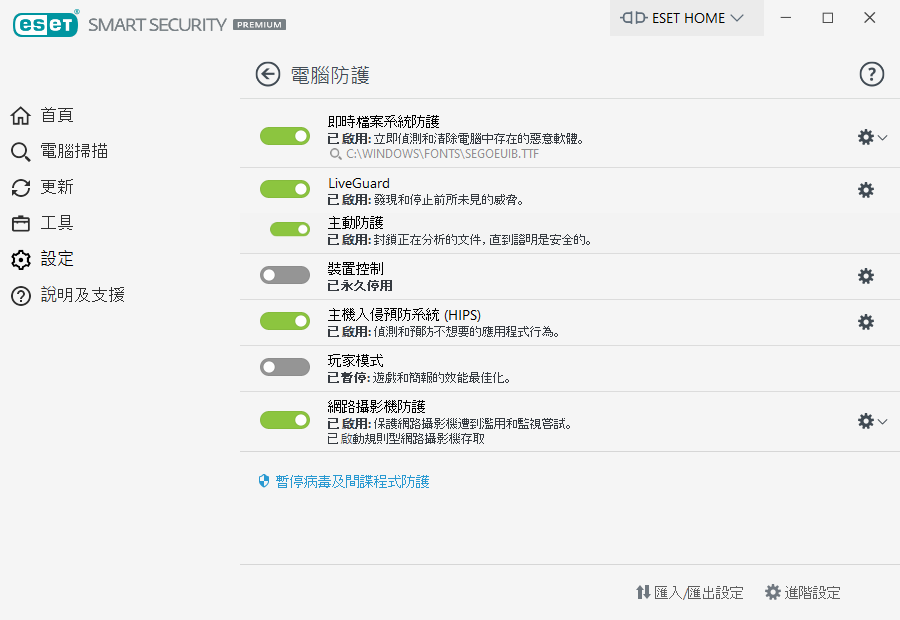Image resolution: width=900 pixels, height=620 pixels.
Task: Select 說明及支援 in the sidebar
Action: (x=82, y=295)
